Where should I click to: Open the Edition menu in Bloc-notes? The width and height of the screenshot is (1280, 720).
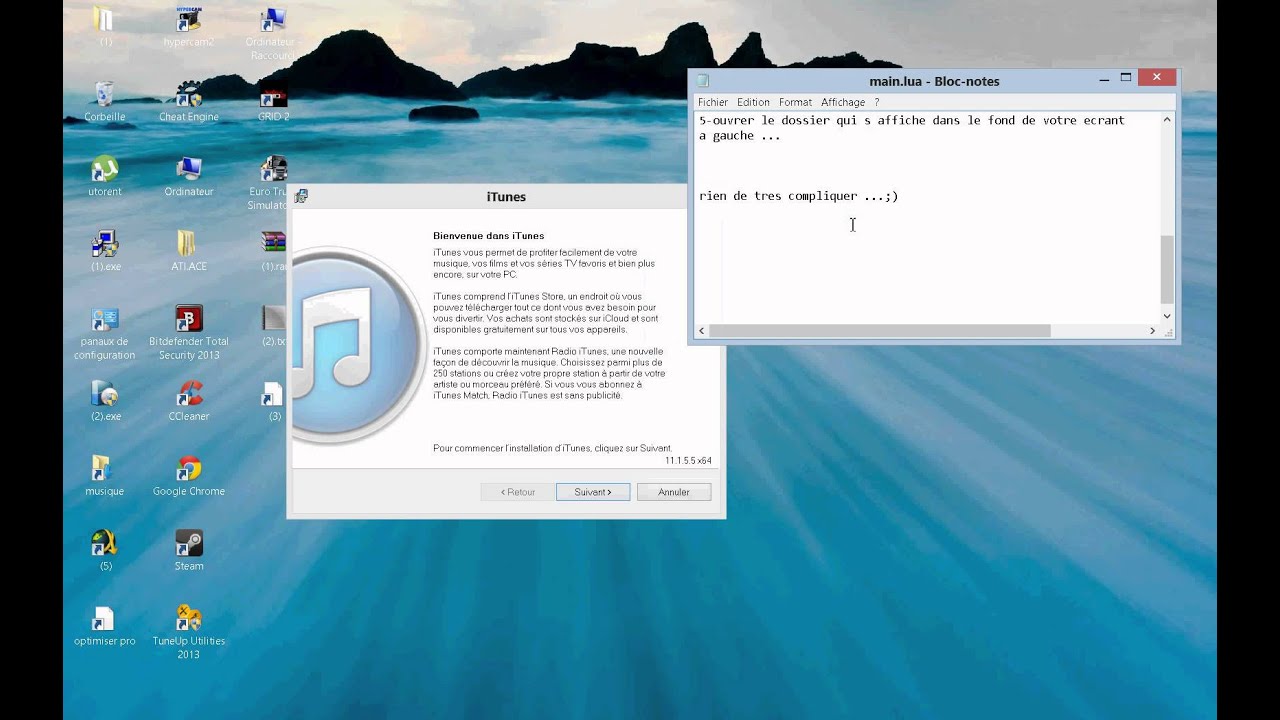[x=753, y=102]
